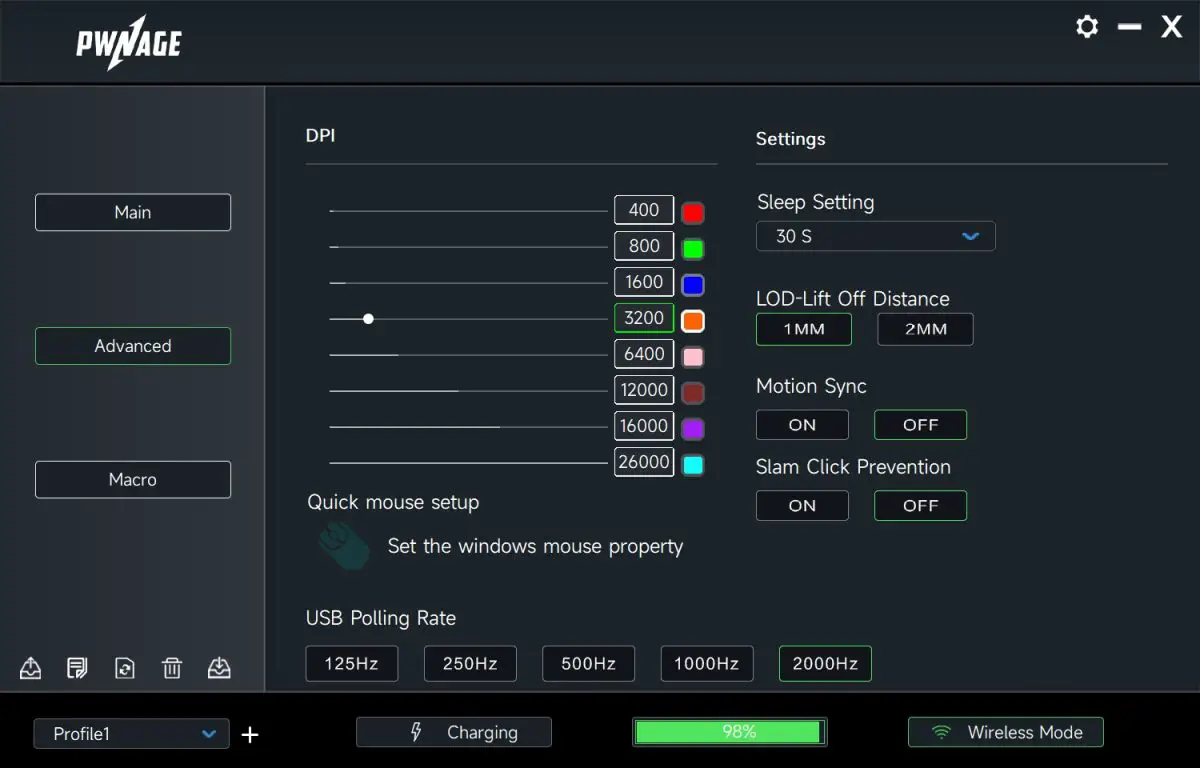The image size is (1200, 768).
Task: Click the 800 DPI value field
Action: [x=644, y=246]
